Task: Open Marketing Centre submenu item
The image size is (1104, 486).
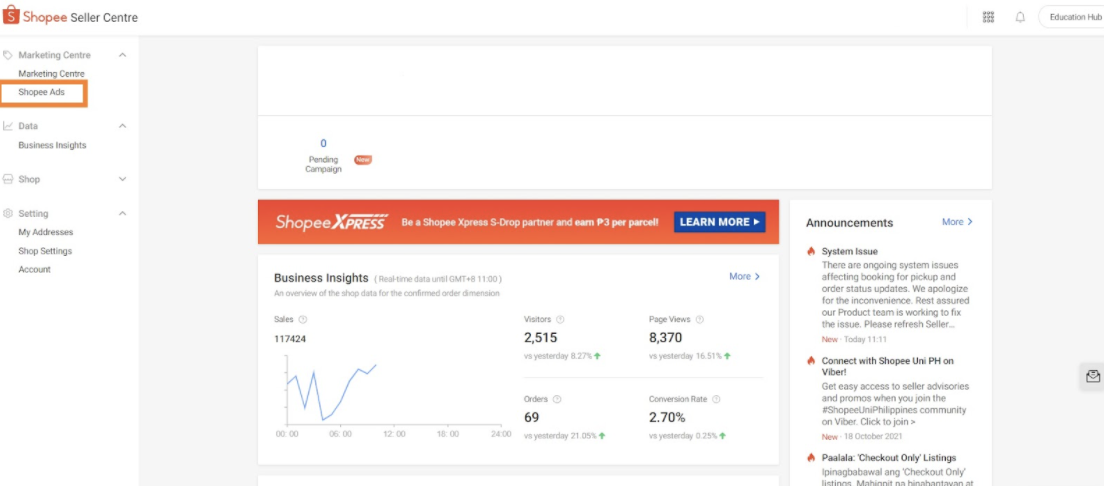Action: [x=51, y=74]
